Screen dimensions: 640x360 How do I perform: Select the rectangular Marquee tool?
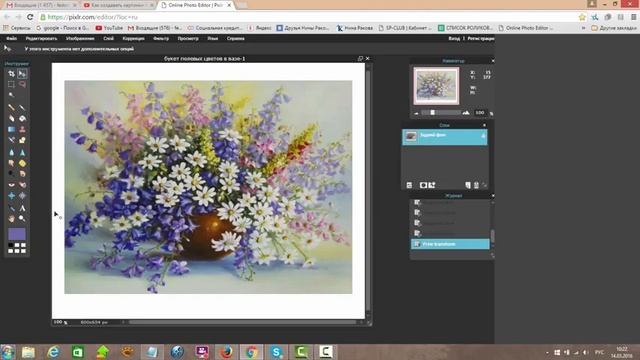coord(11,84)
